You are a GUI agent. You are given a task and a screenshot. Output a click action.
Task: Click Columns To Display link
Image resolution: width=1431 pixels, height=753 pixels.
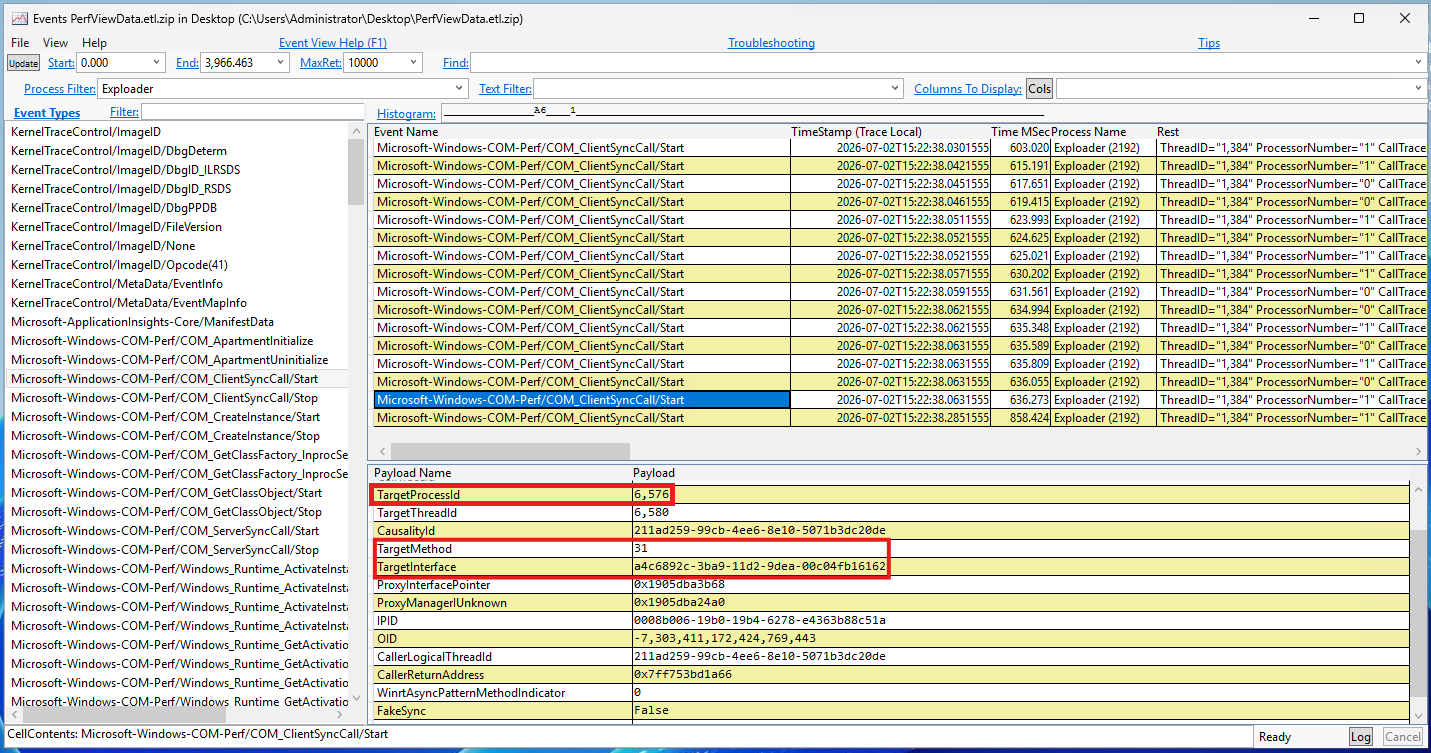click(968, 89)
